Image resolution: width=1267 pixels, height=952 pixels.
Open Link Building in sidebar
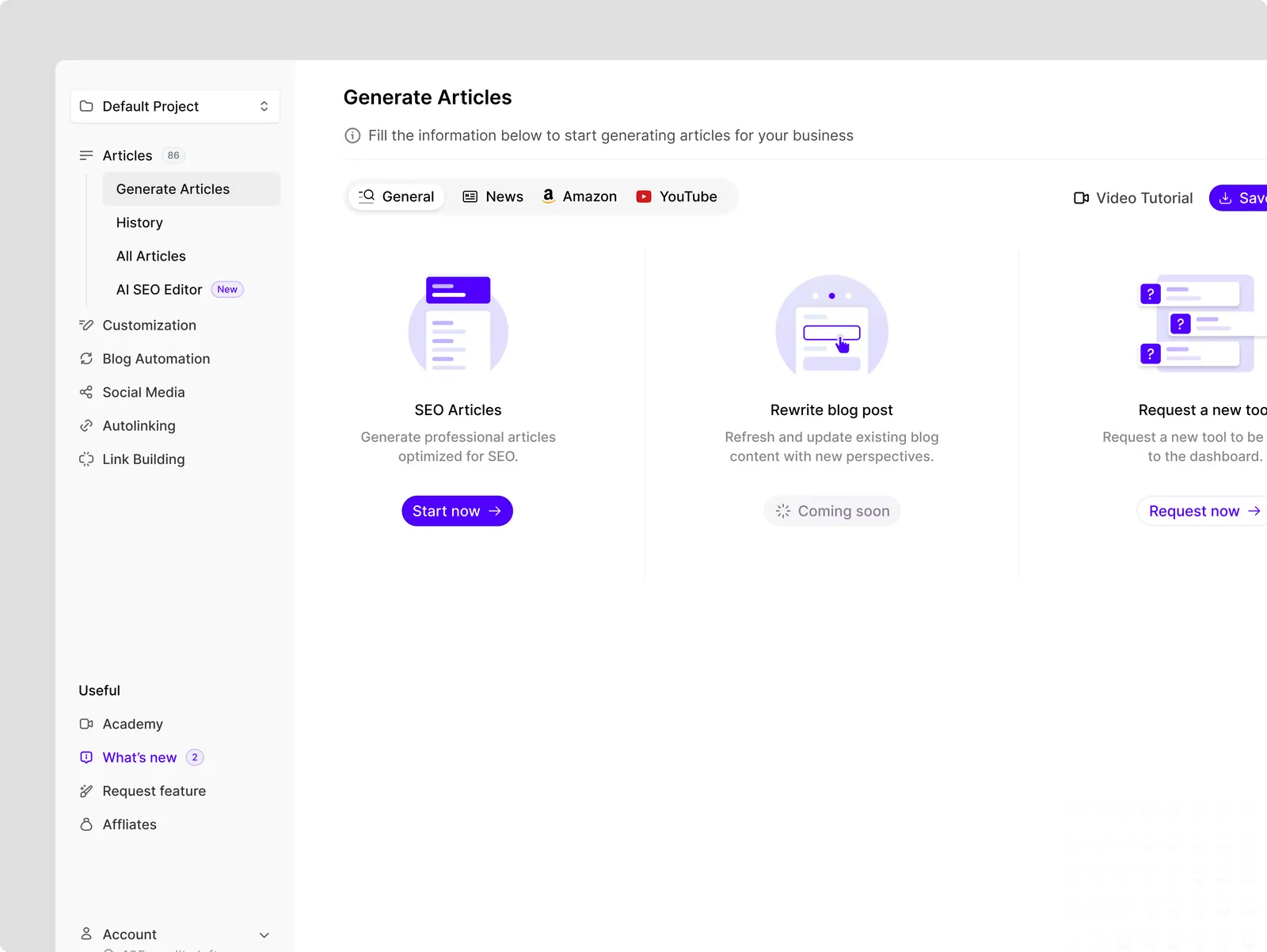coord(143,459)
